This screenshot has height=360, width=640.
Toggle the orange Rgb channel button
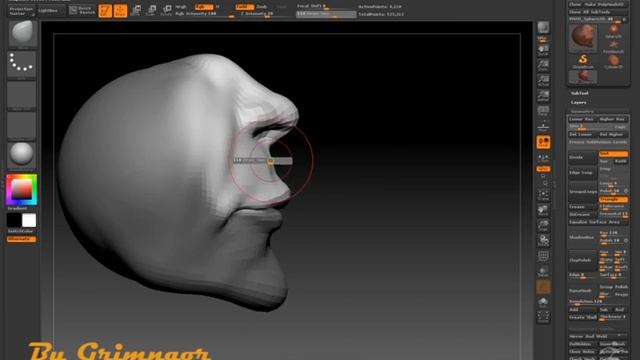coord(203,7)
